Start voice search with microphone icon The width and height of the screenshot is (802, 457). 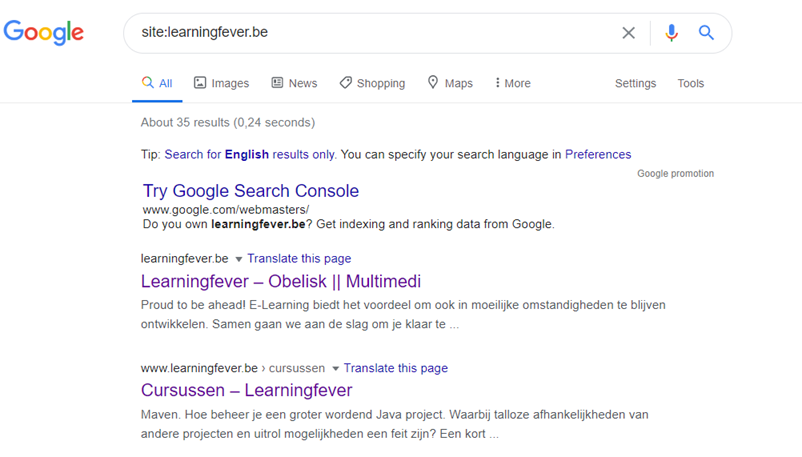[x=671, y=33]
